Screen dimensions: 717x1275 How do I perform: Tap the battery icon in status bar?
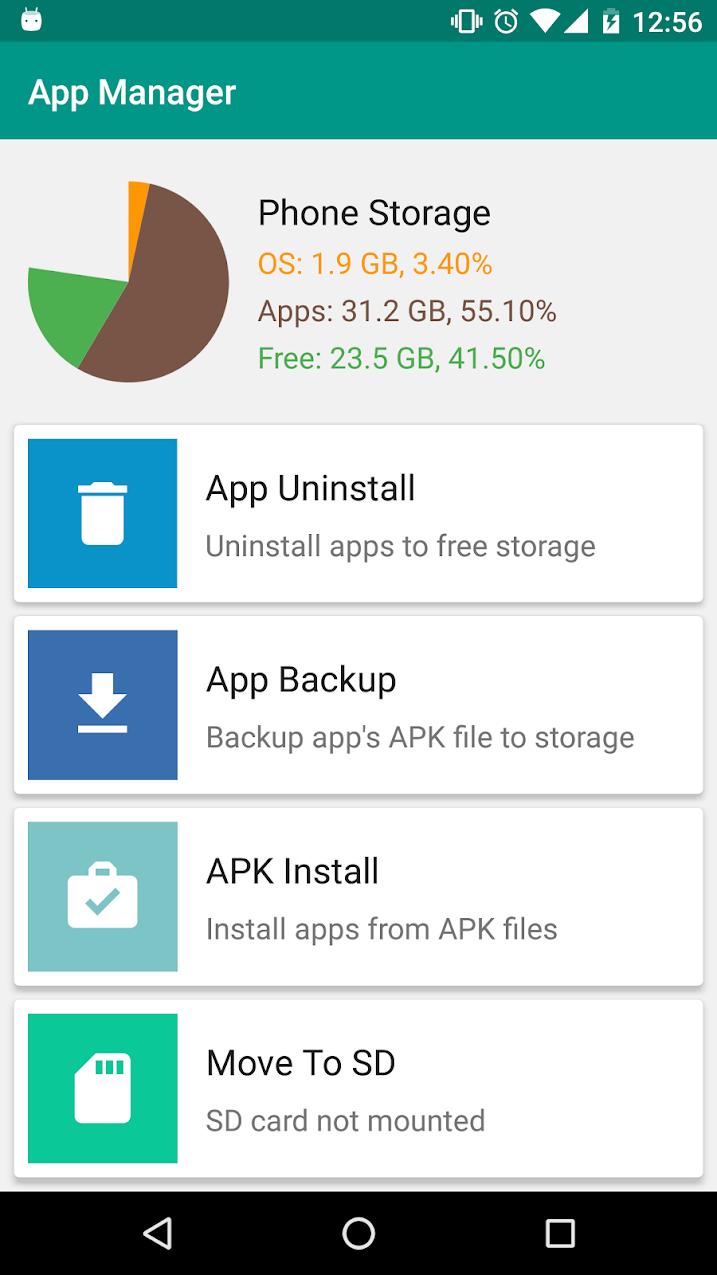point(610,21)
